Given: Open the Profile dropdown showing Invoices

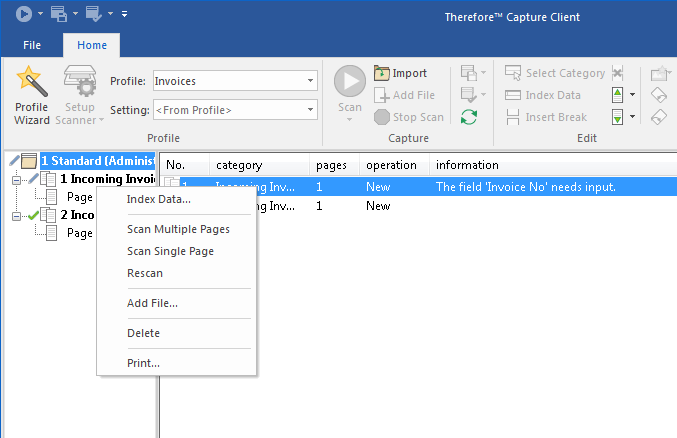Looking at the screenshot, I should (310, 81).
